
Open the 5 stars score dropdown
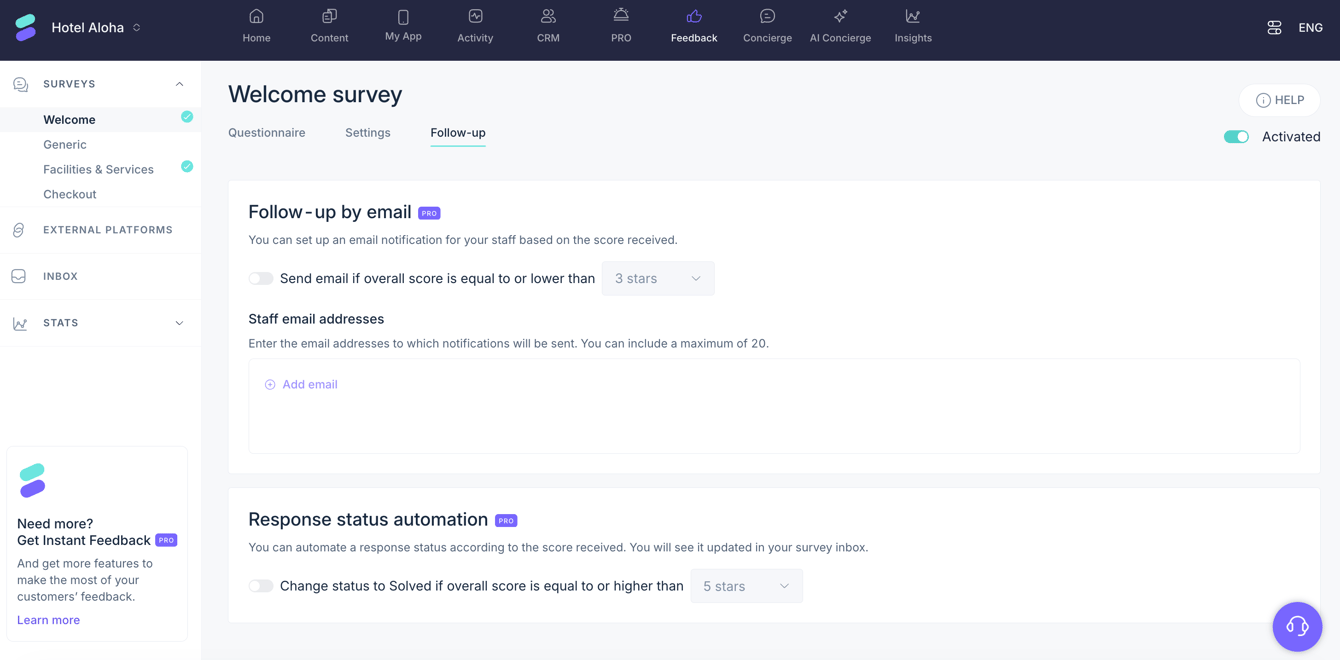pyautogui.click(x=746, y=586)
